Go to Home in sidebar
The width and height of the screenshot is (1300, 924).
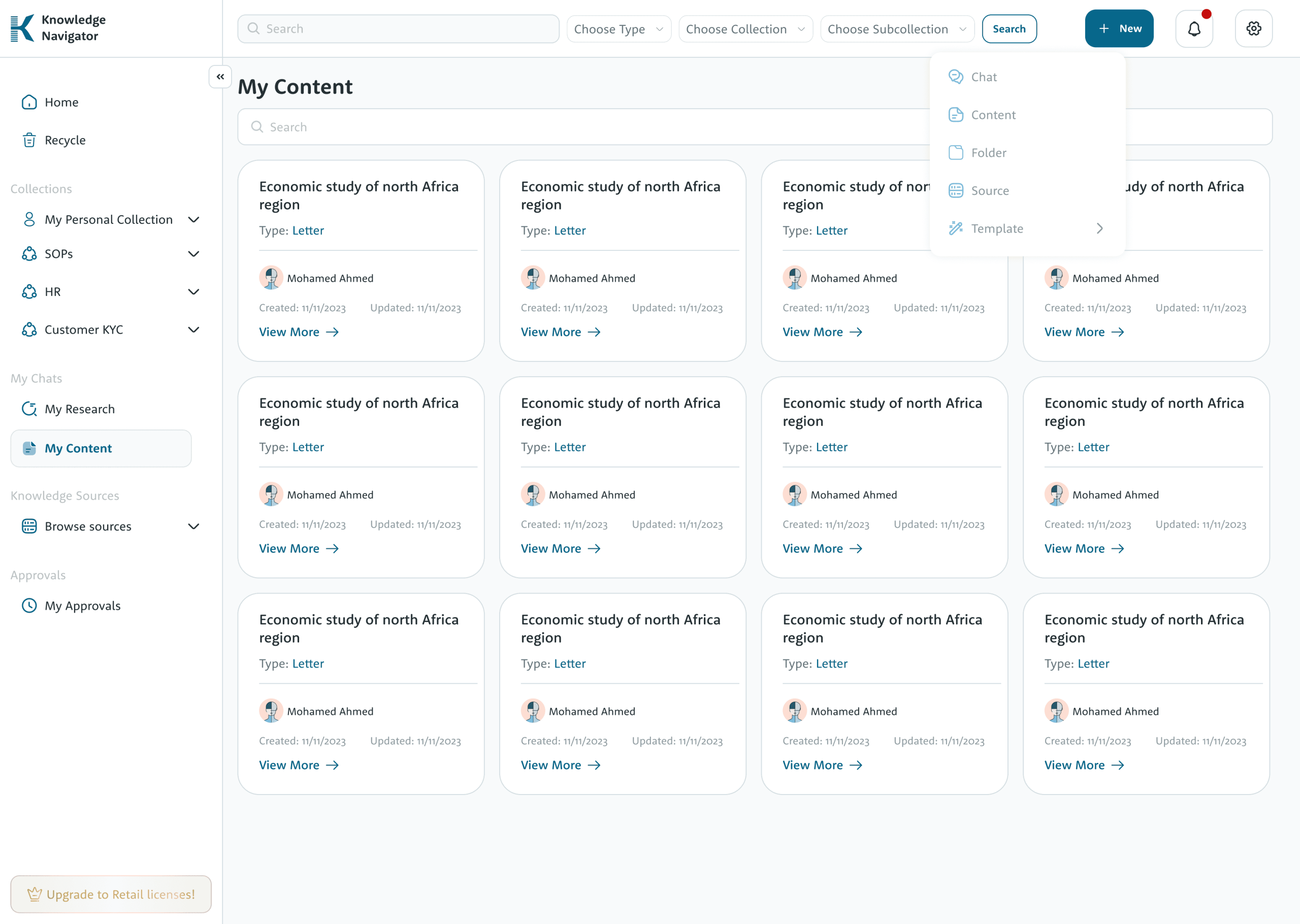tap(61, 103)
